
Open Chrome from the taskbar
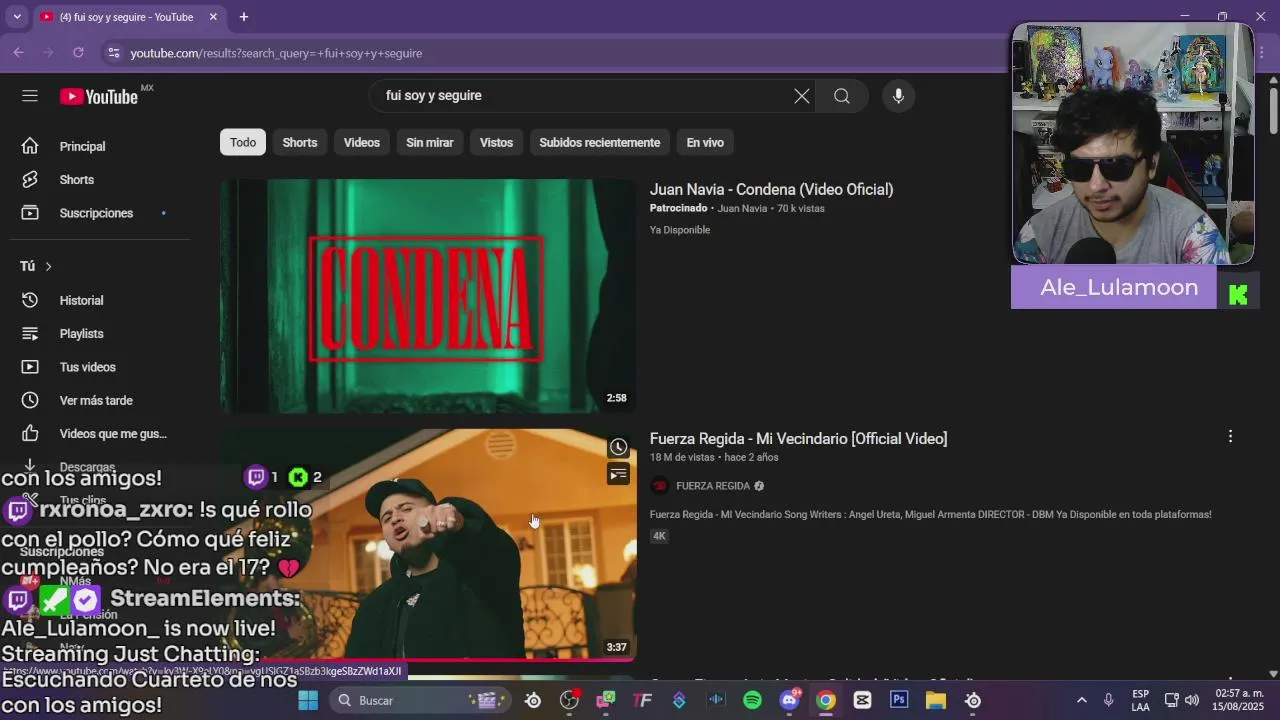click(826, 700)
